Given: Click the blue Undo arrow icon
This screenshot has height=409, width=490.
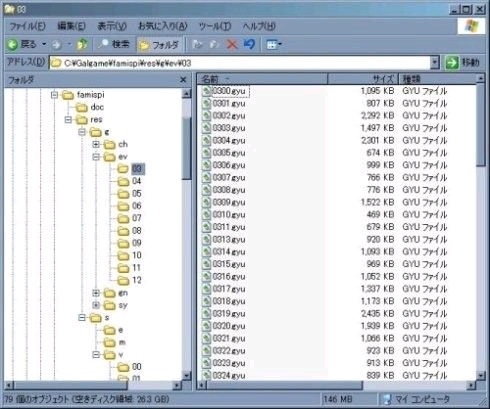Looking at the screenshot, I should pos(249,44).
